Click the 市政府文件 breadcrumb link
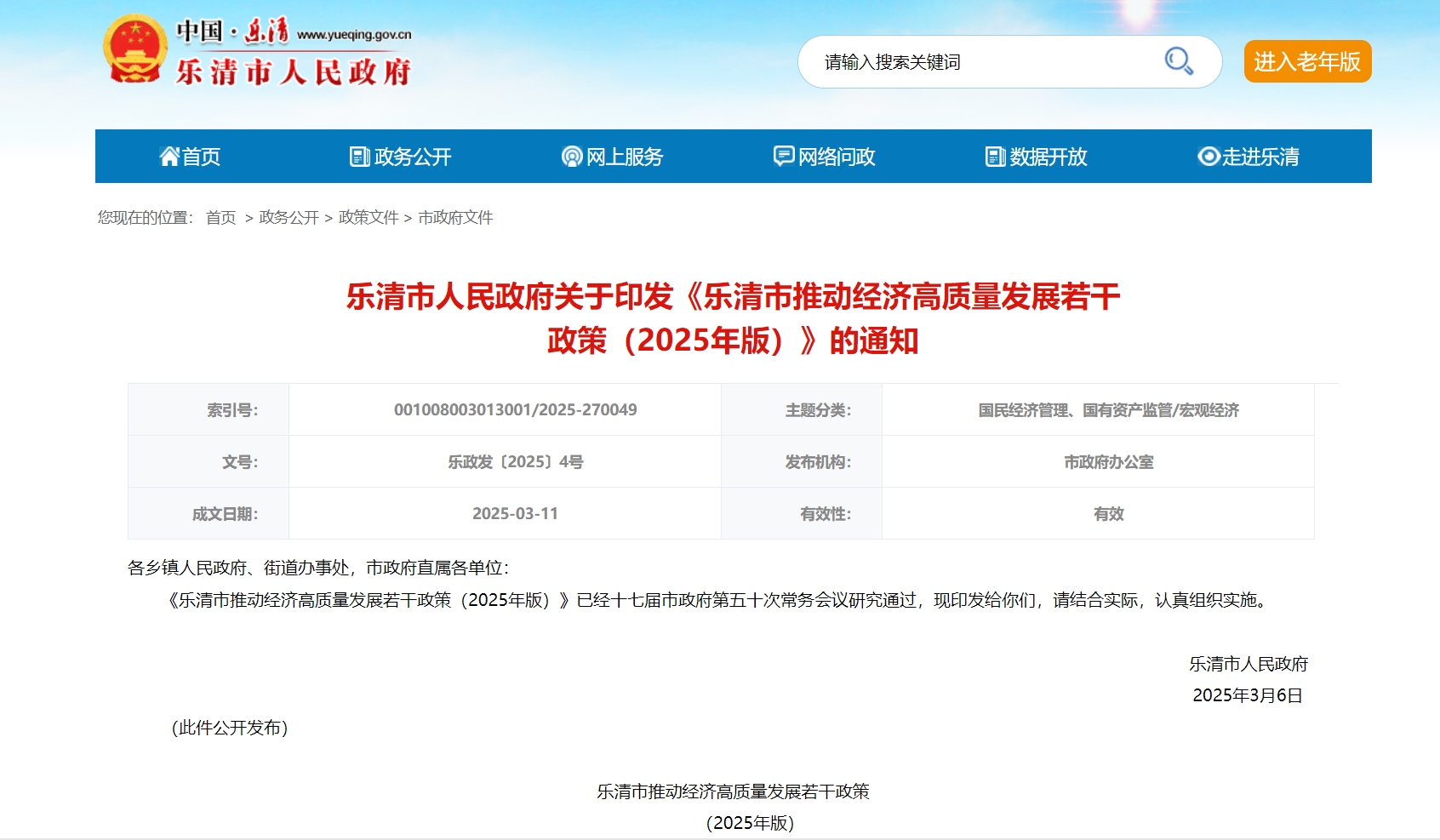The width and height of the screenshot is (1440, 840). (x=455, y=218)
